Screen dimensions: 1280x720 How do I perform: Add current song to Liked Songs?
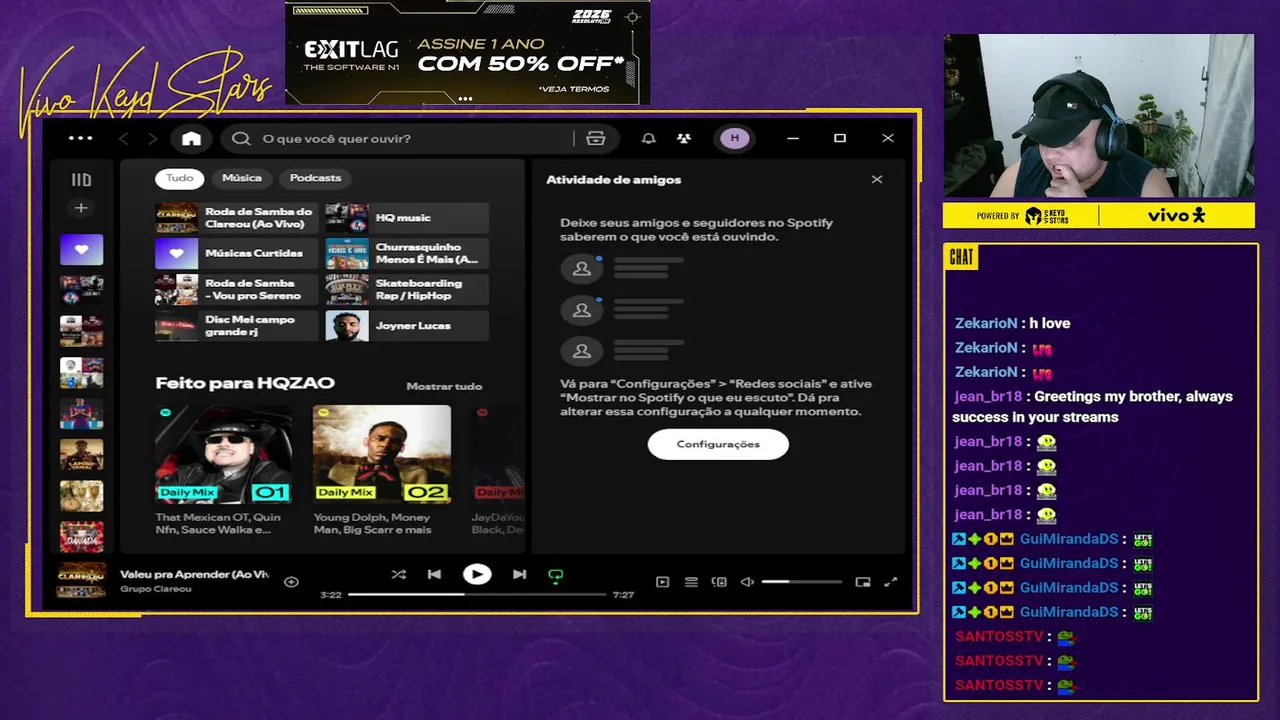pyautogui.click(x=291, y=582)
